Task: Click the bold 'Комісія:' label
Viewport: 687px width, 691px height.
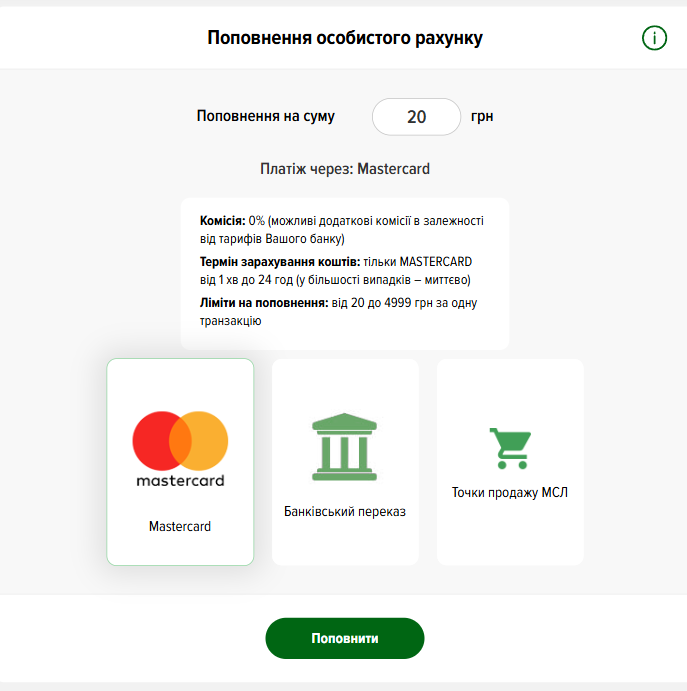Action: pos(223,220)
